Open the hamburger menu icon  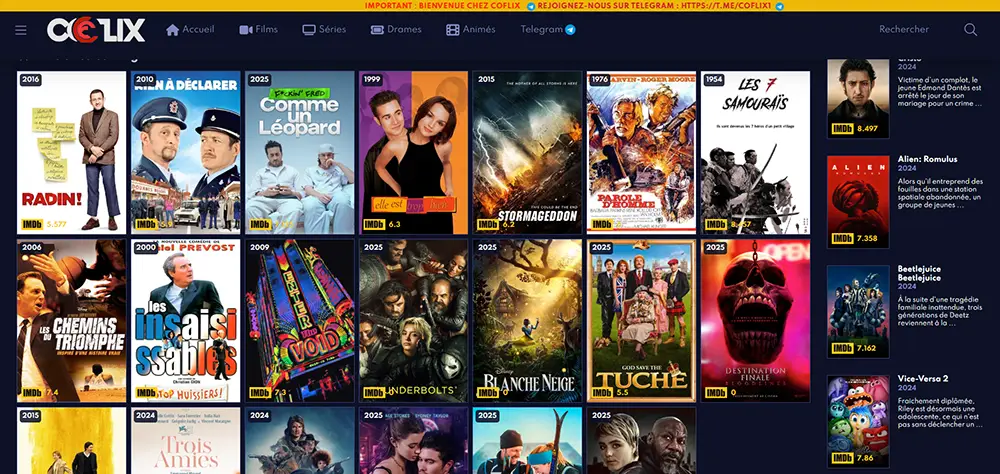pos(21,30)
